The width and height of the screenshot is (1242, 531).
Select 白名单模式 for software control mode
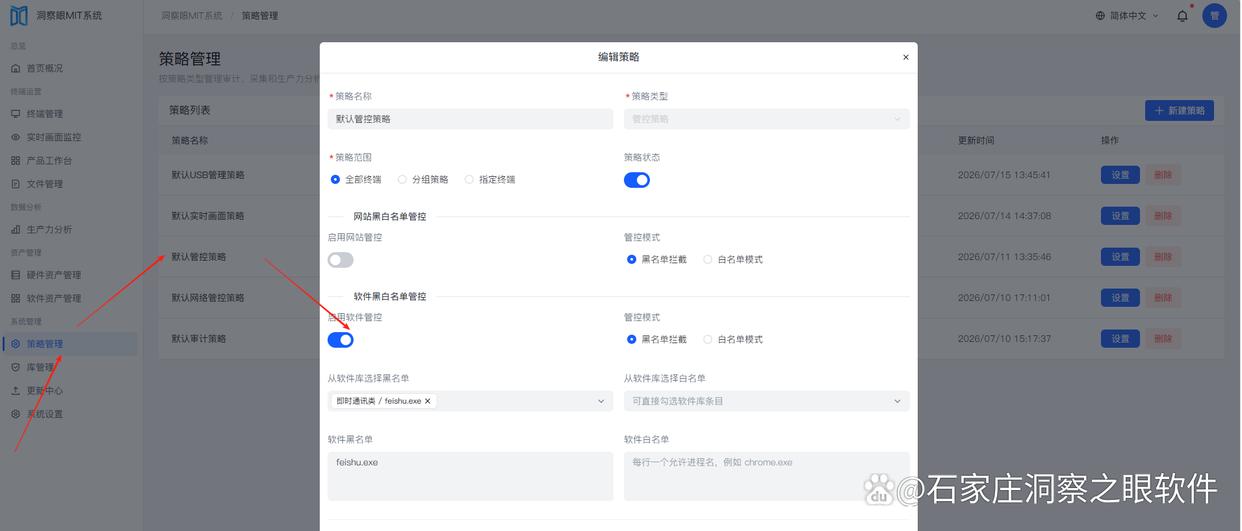tap(733, 339)
